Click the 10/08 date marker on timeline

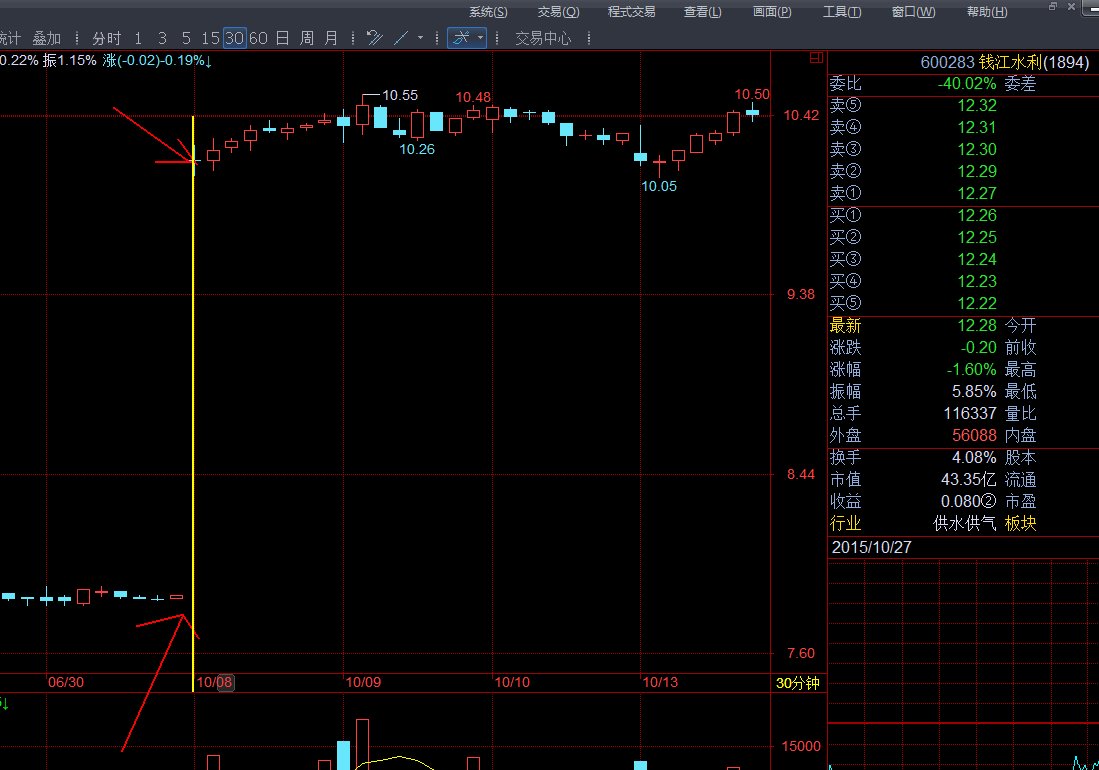[216, 682]
